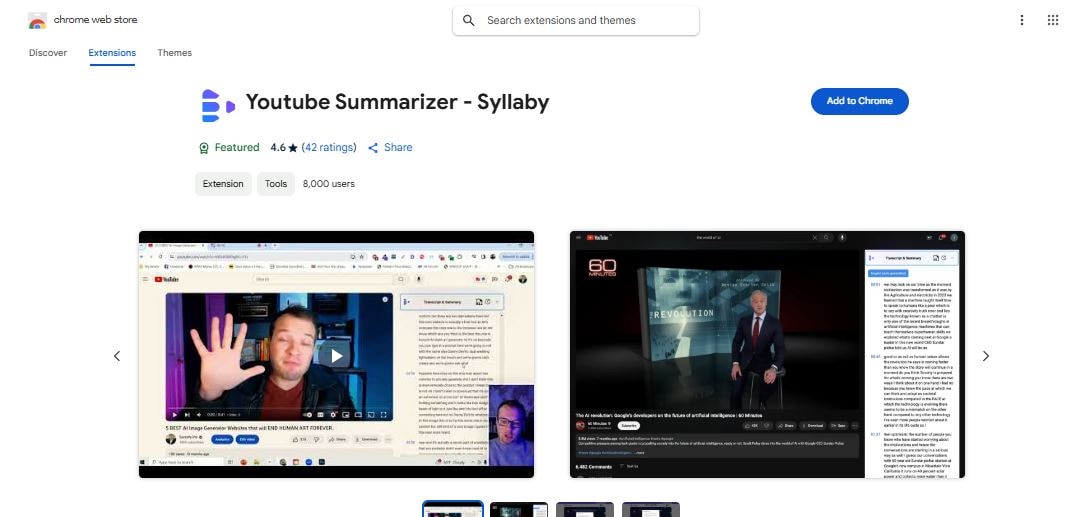Open the 60 Minutes screenshot preview
This screenshot has height=517, width=1065.
click(x=768, y=354)
